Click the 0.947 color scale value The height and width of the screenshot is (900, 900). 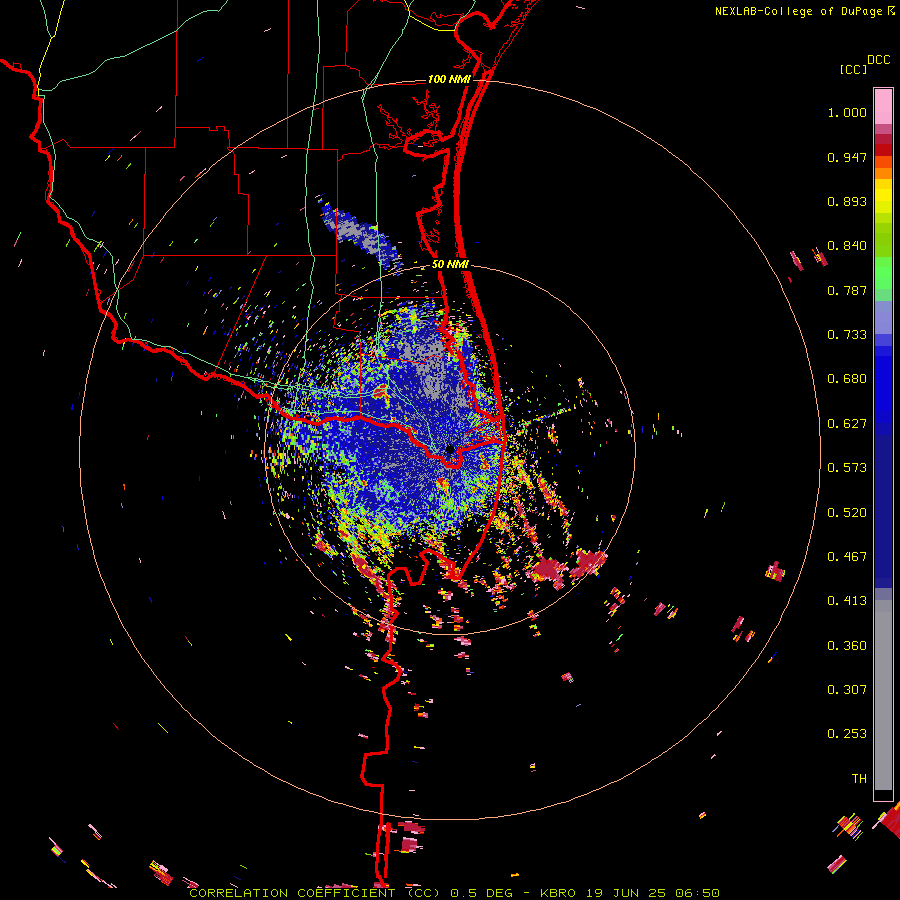point(847,157)
